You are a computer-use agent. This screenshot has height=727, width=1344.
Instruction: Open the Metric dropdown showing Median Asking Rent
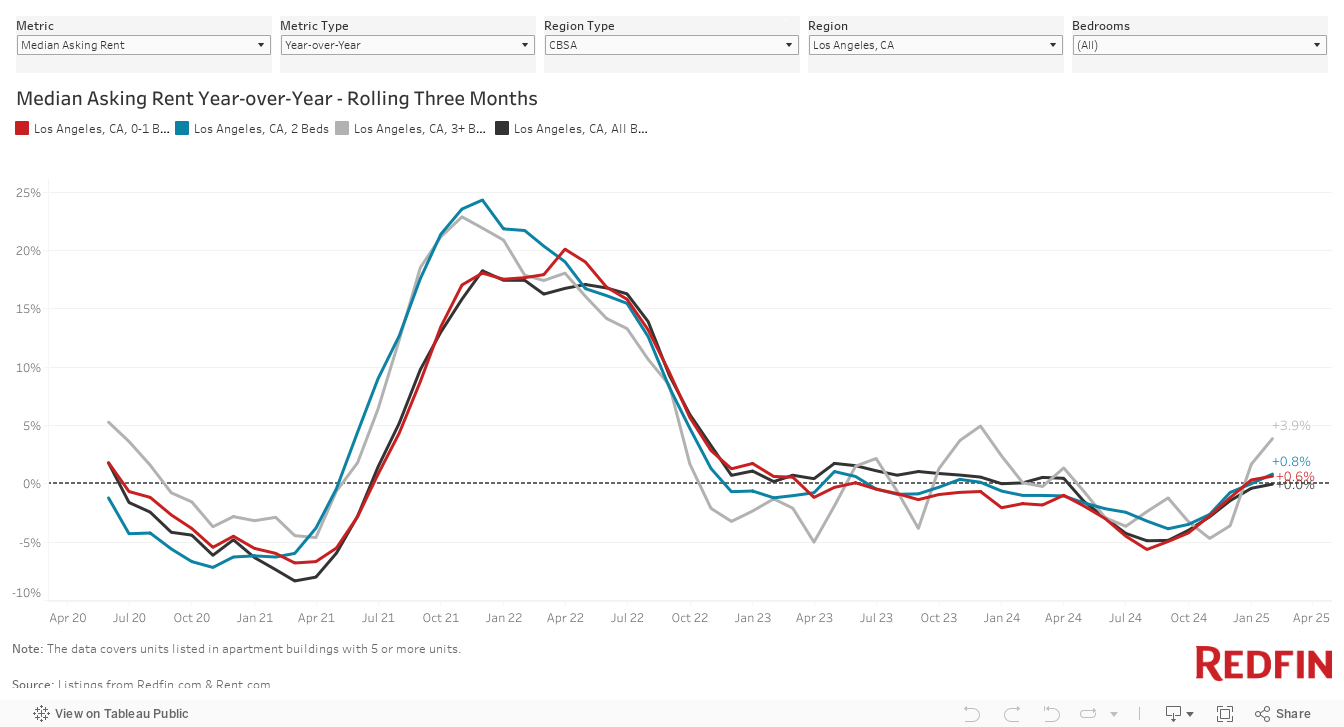tap(144, 45)
